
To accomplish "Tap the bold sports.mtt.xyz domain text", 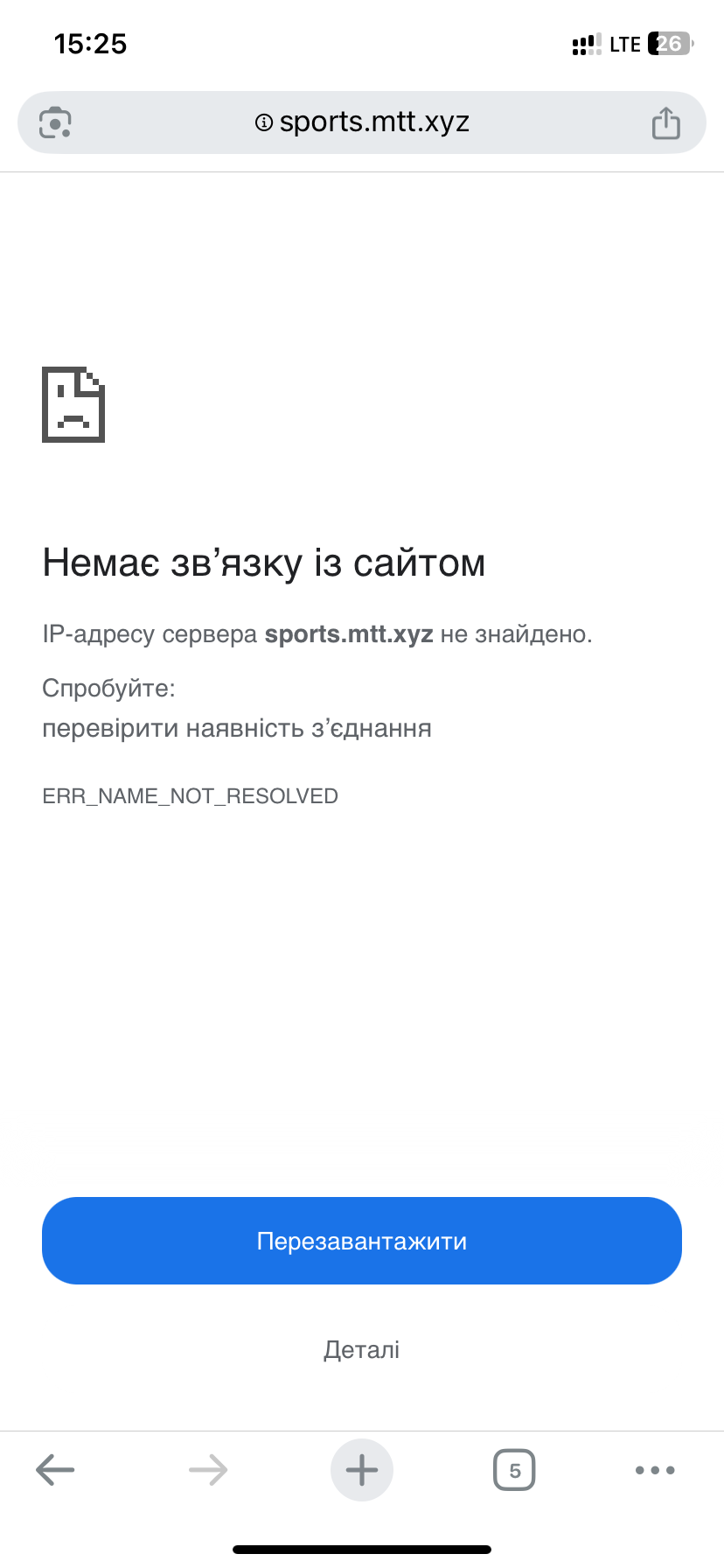I will (x=349, y=633).
